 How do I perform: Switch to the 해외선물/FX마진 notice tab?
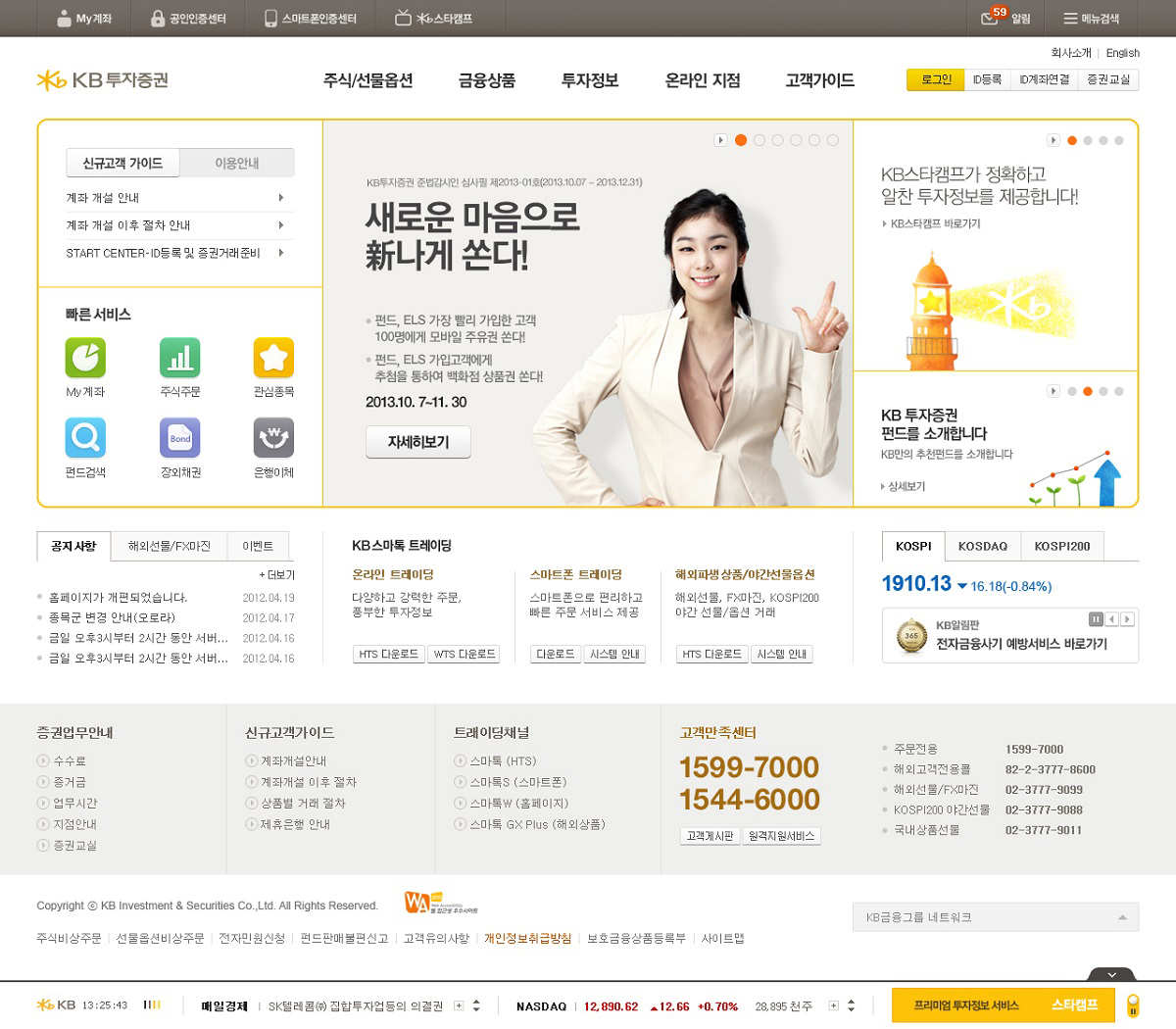[x=170, y=546]
